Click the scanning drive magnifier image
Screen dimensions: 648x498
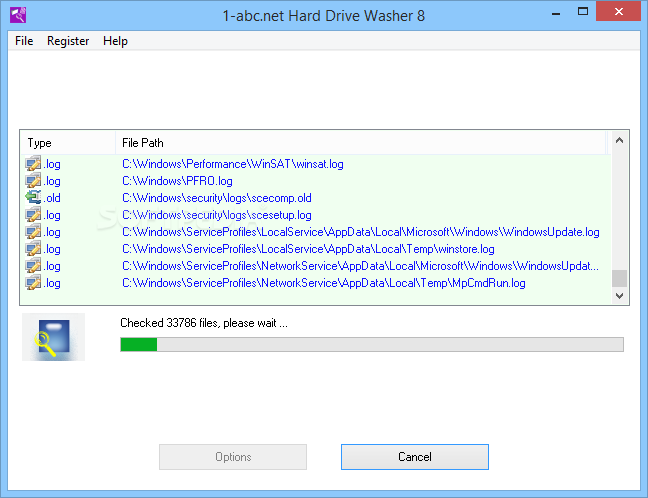[x=53, y=337]
